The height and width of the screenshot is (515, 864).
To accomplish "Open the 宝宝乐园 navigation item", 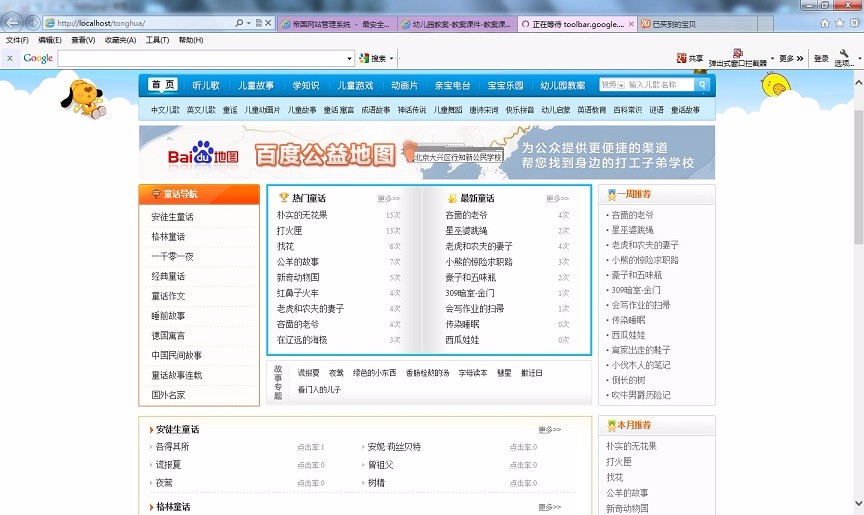I will pyautogui.click(x=505, y=85).
